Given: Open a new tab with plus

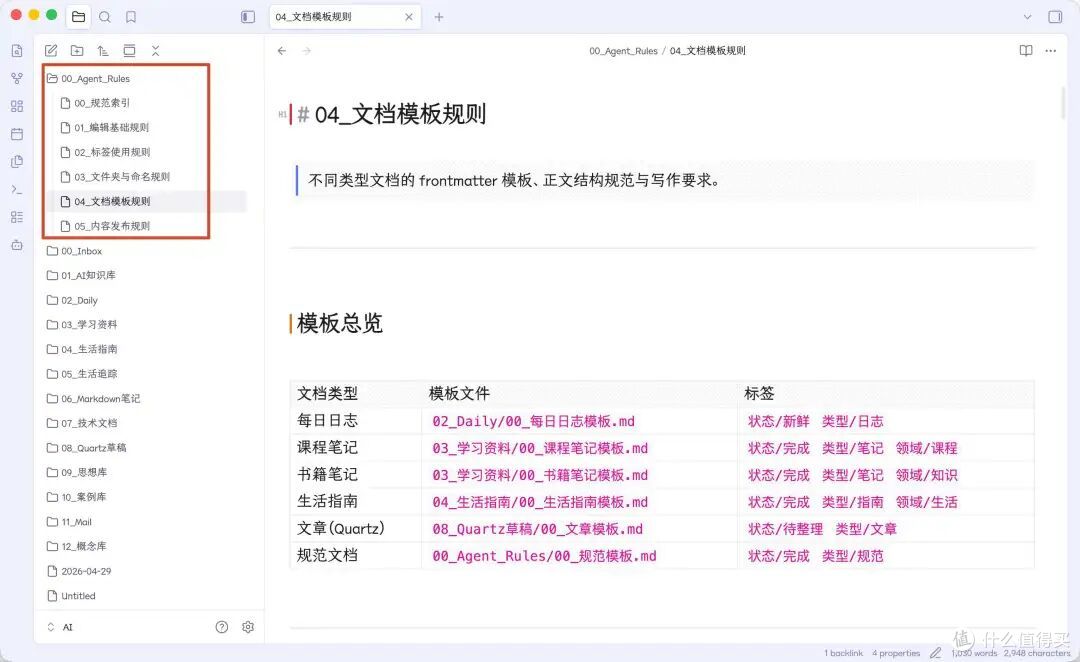Looking at the screenshot, I should click(439, 17).
